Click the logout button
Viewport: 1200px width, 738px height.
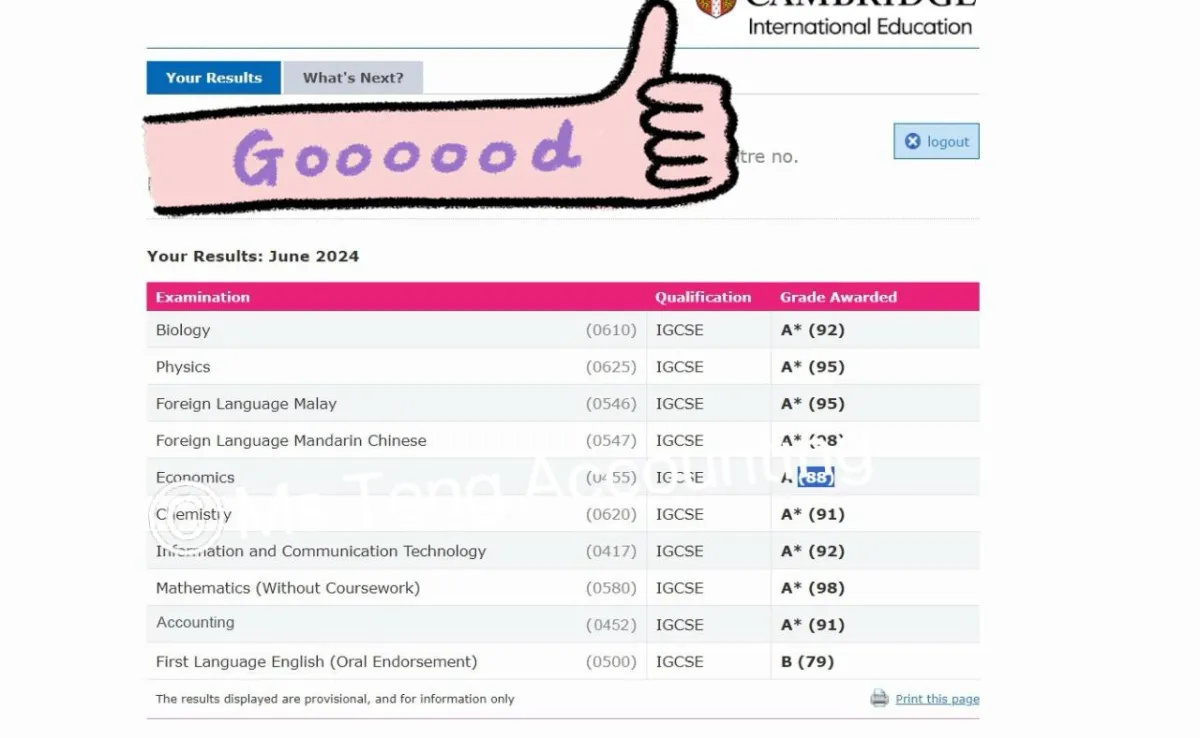(936, 141)
